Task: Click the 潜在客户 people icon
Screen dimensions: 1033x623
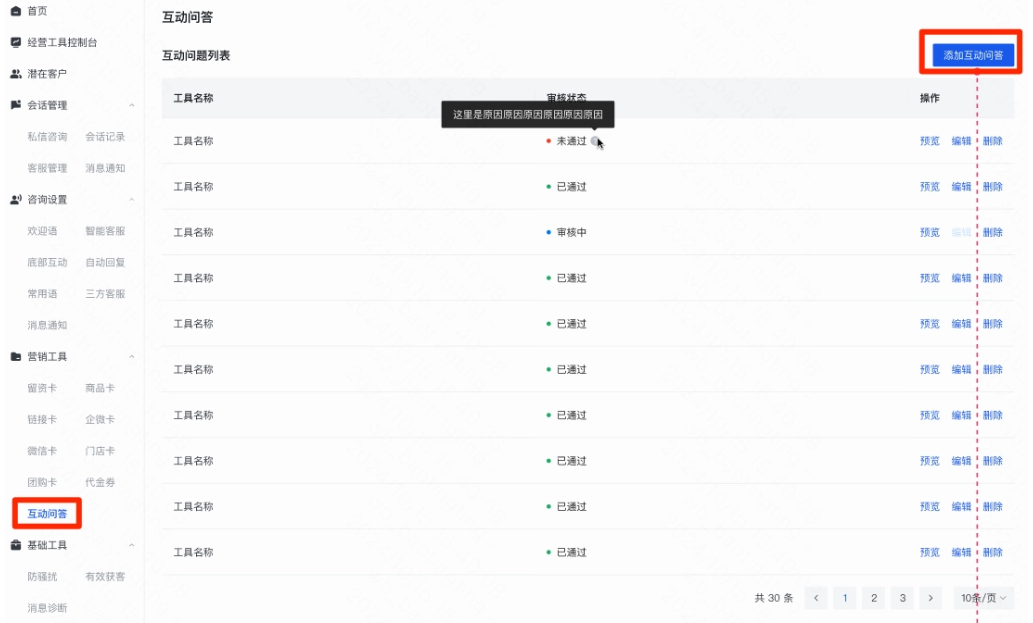Action: tap(15, 74)
